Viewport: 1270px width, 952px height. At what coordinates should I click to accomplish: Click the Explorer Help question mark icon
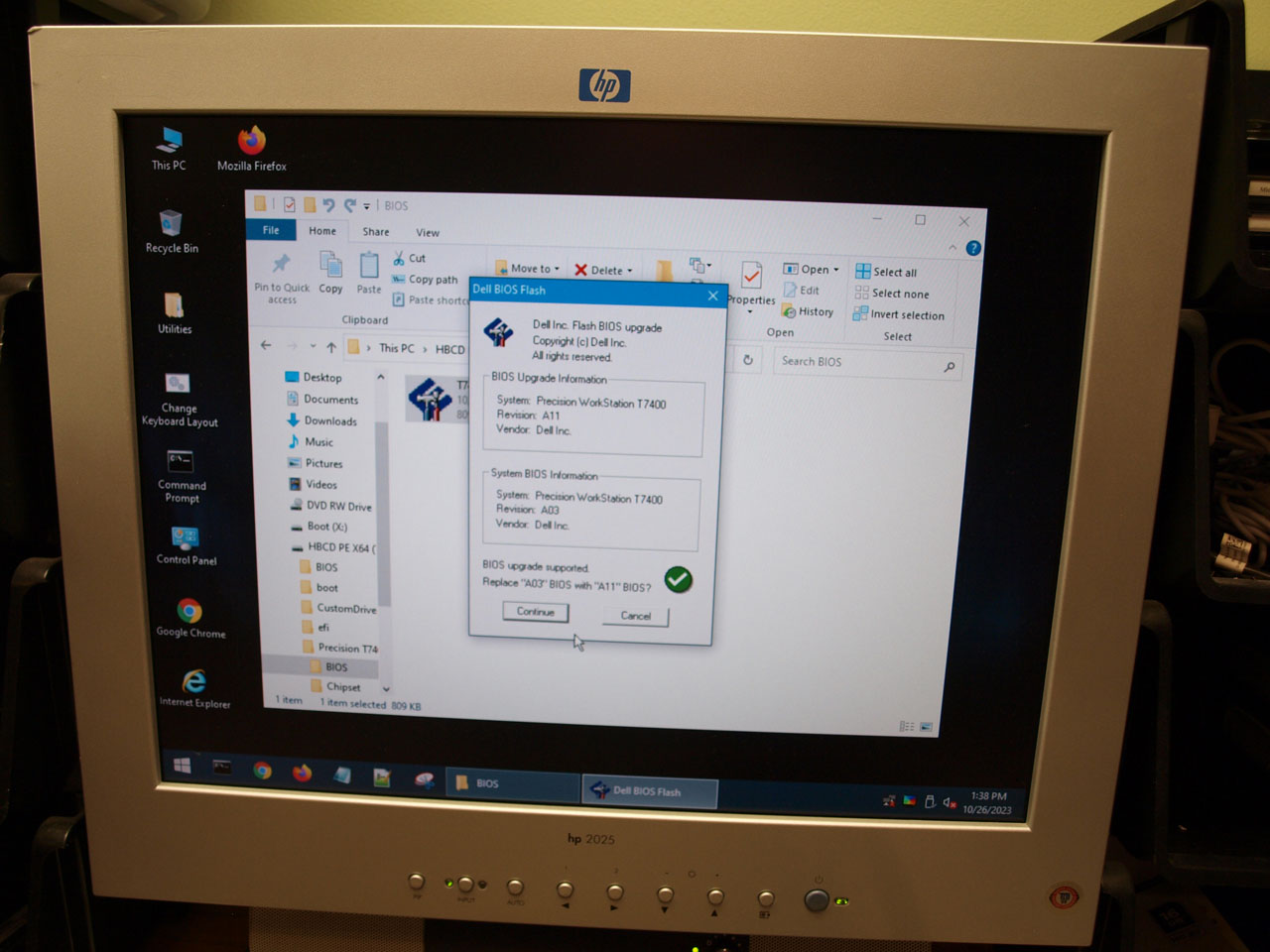tap(973, 248)
